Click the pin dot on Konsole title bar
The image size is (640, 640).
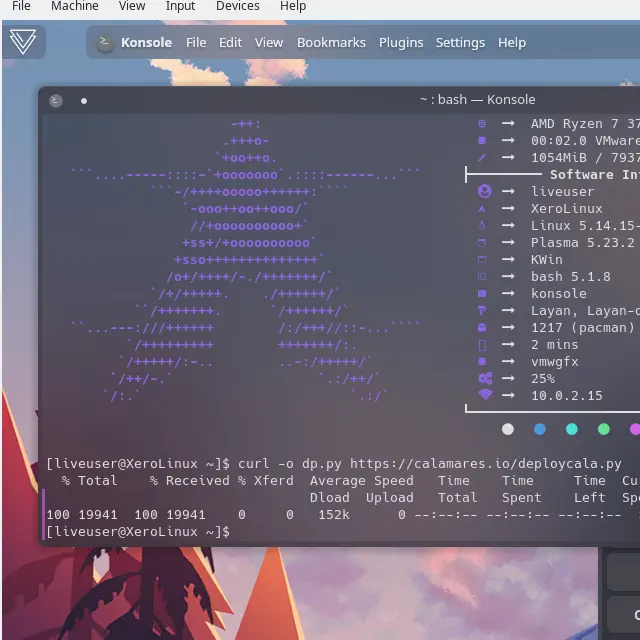coord(84,101)
